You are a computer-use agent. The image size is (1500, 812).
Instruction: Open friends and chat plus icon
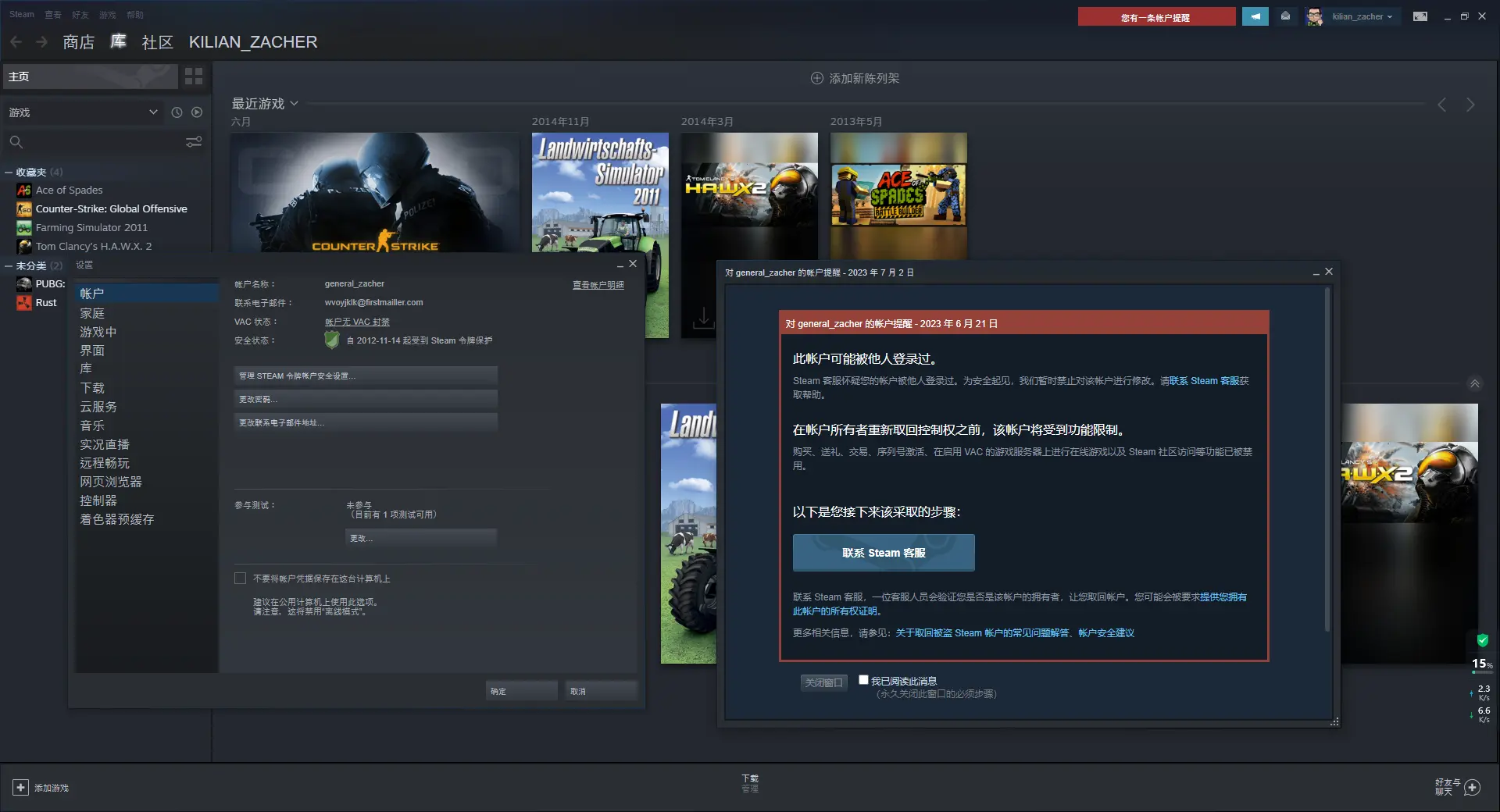click(1473, 787)
